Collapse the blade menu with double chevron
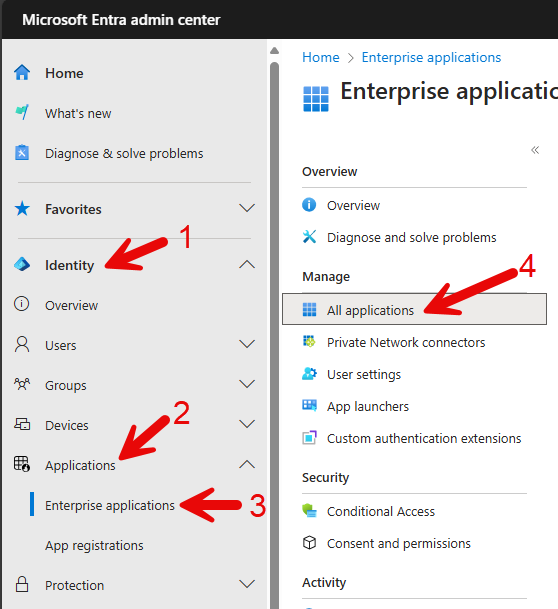Viewport: 558px width, 609px height. pos(535,150)
